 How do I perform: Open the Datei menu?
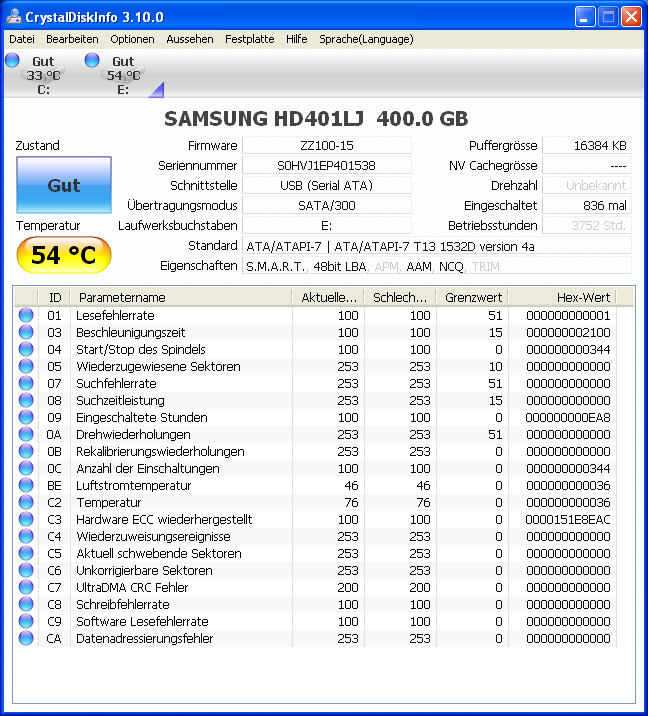click(22, 39)
